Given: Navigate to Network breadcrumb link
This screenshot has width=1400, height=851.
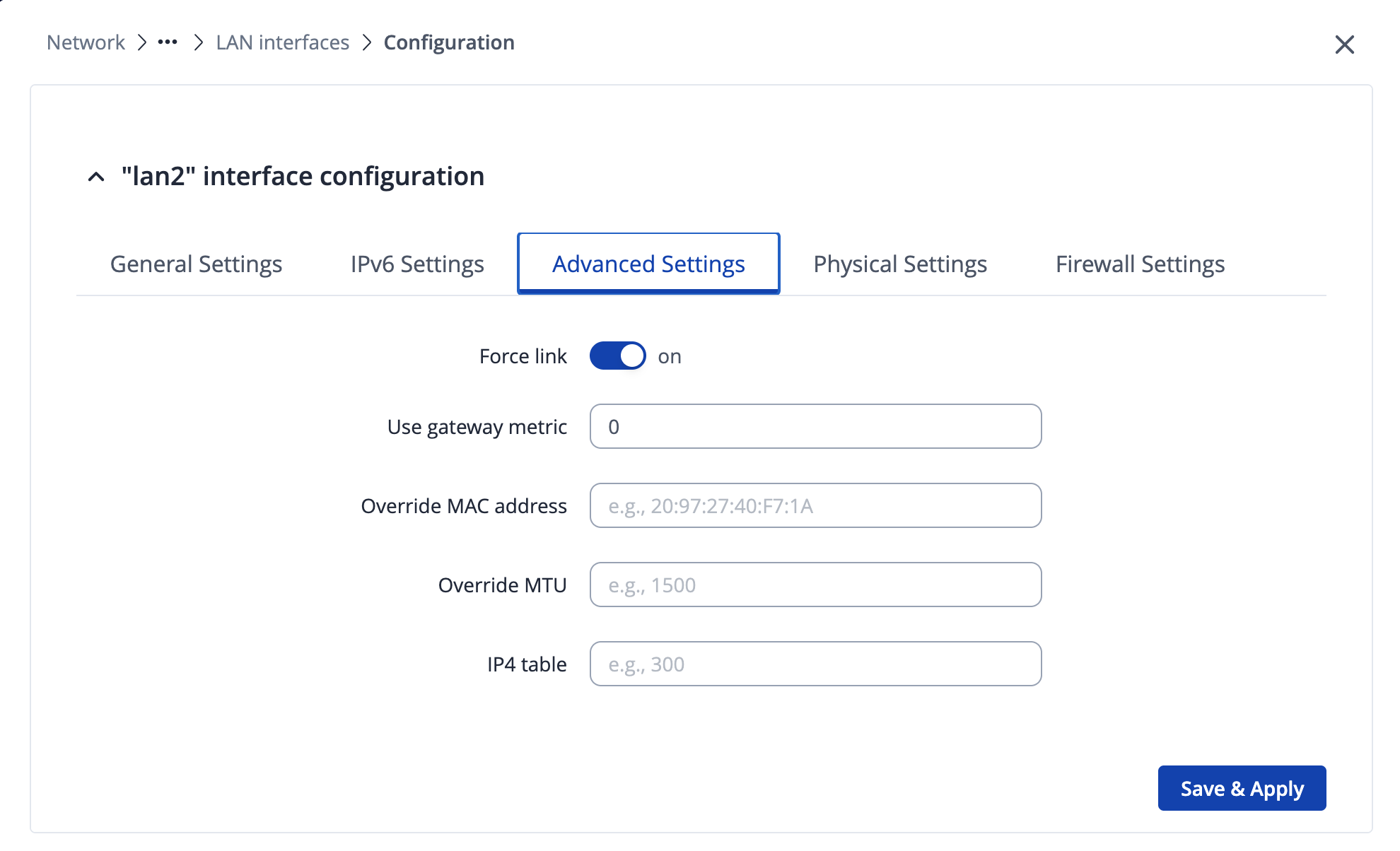Looking at the screenshot, I should pyautogui.click(x=86, y=42).
